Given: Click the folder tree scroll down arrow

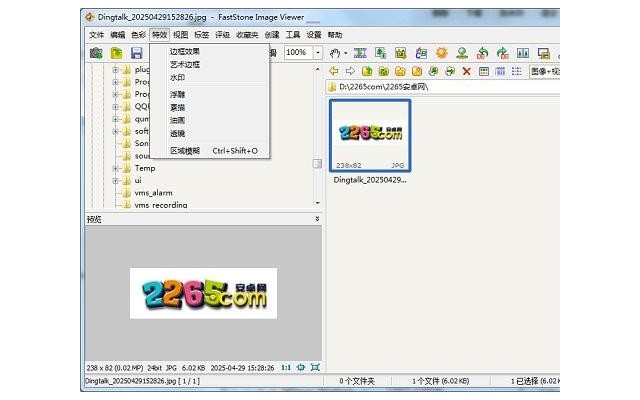Looking at the screenshot, I should pyautogui.click(x=318, y=203).
